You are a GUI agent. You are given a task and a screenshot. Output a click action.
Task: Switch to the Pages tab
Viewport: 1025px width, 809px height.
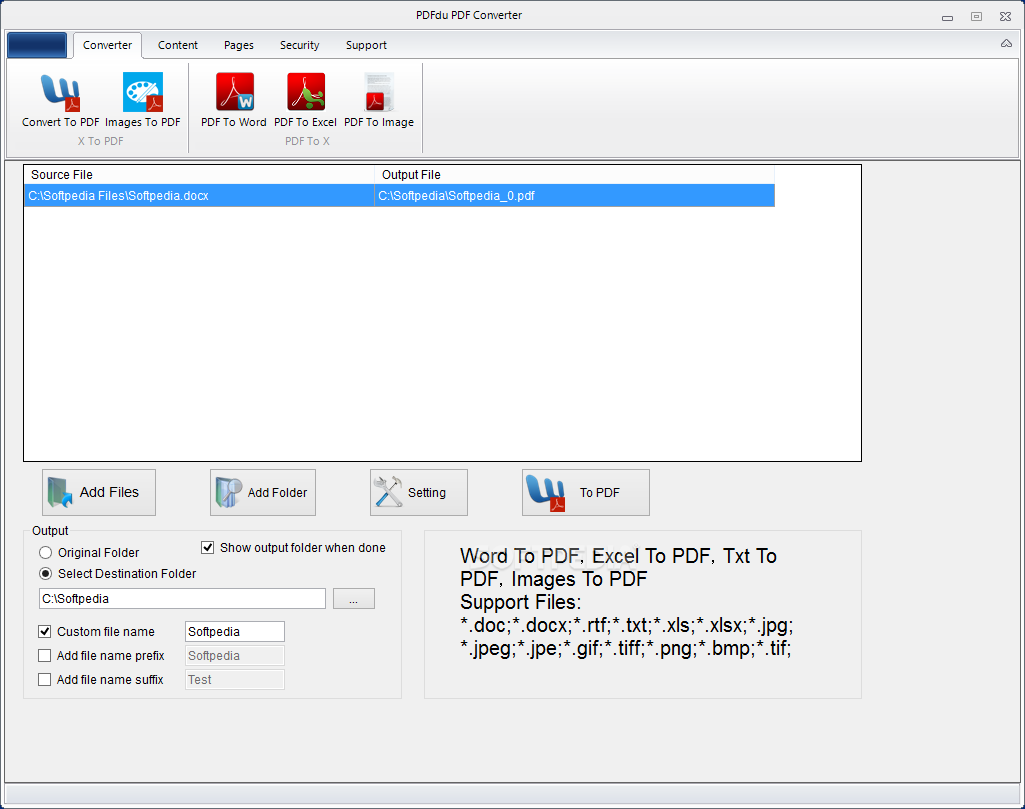pyautogui.click(x=239, y=45)
